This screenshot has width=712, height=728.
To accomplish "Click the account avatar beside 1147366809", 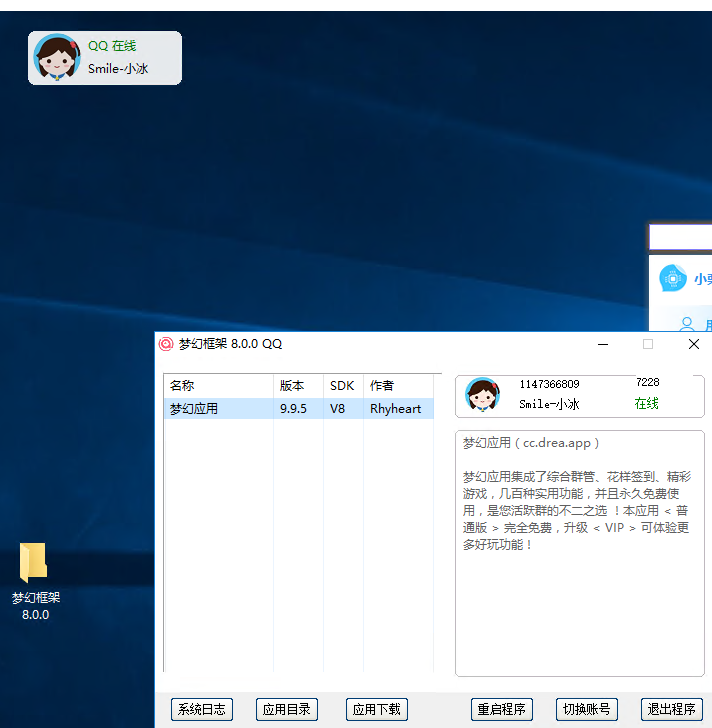I will point(482,395).
